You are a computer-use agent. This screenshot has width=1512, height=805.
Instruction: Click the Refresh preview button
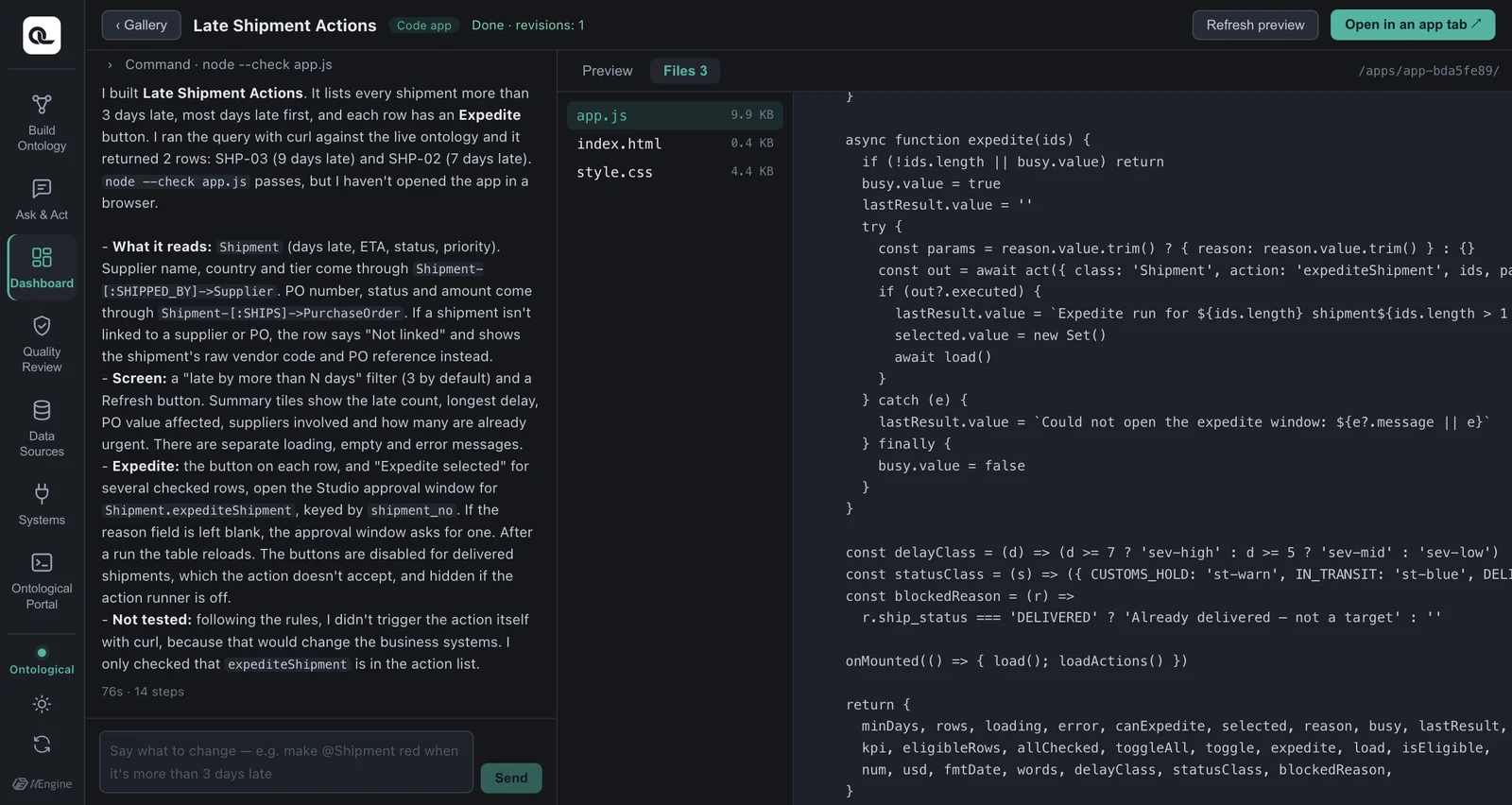point(1255,26)
